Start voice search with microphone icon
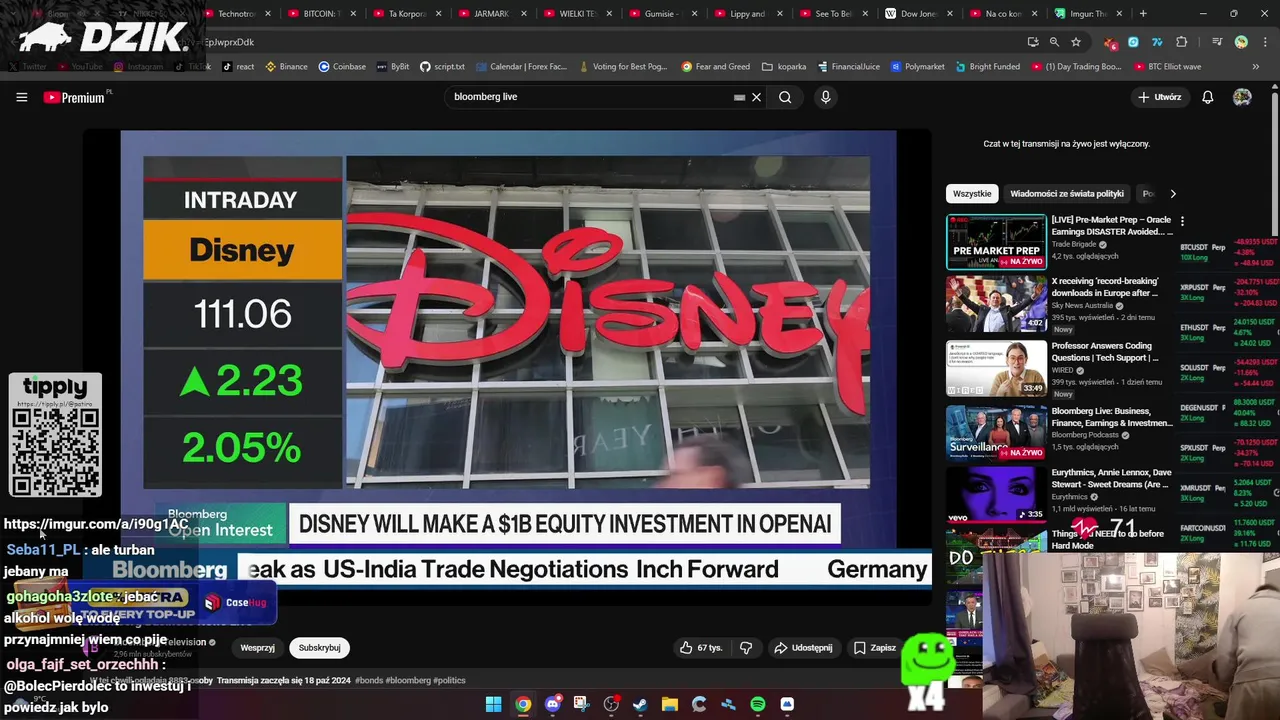1280x720 pixels. coord(825,97)
